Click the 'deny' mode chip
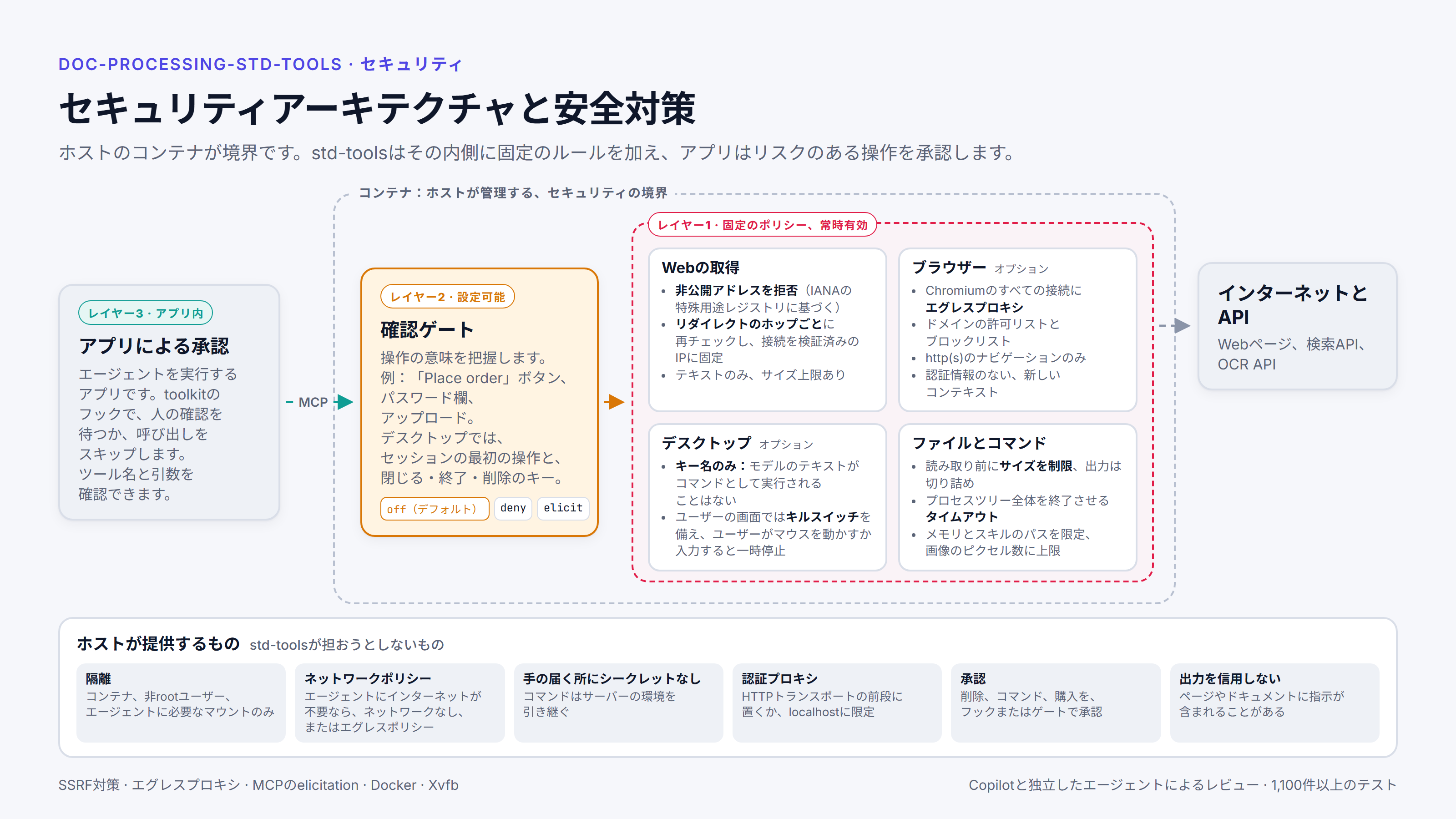Viewport: 1456px width, 819px height. 513,508
